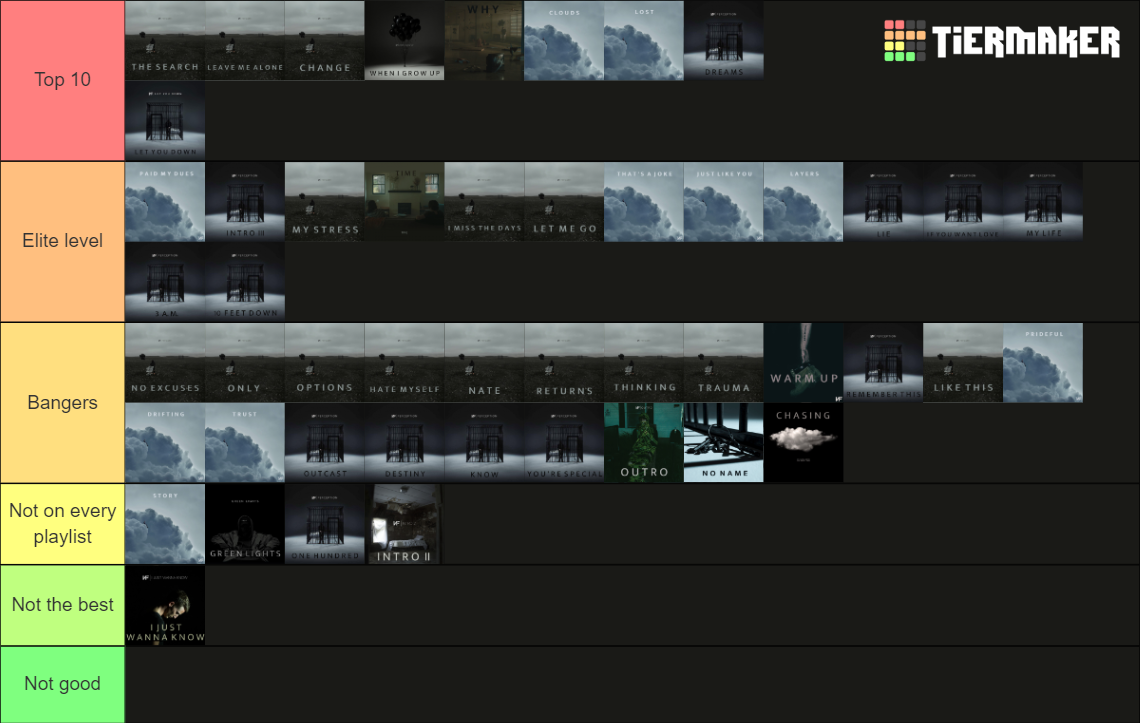
Task: Select the CHASING cloud cover tile
Action: tap(803, 443)
